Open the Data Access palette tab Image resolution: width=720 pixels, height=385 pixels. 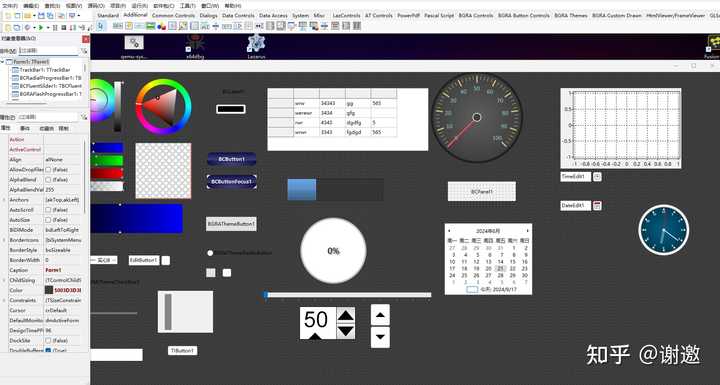[x=273, y=15]
